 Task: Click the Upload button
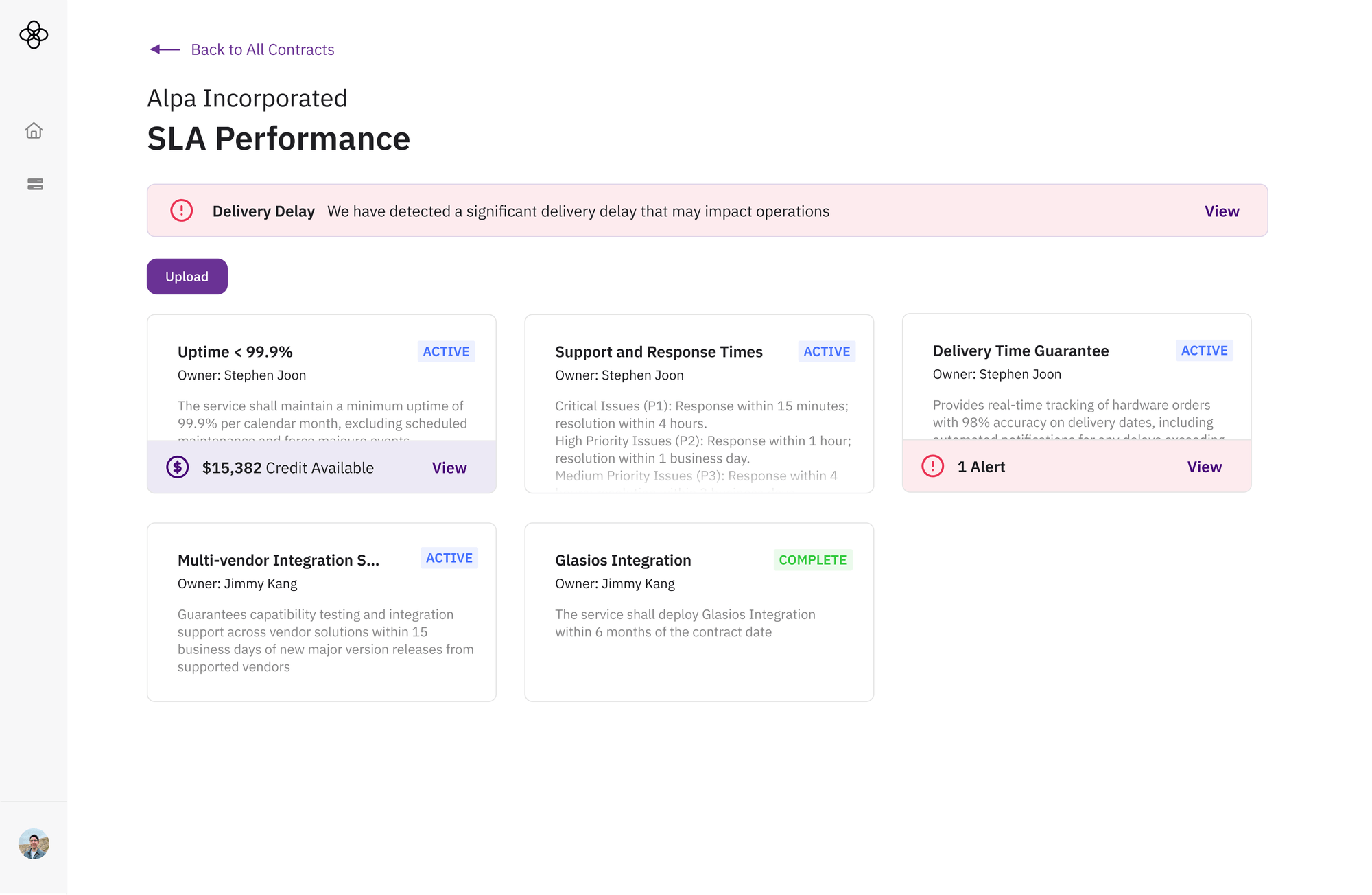pos(187,276)
